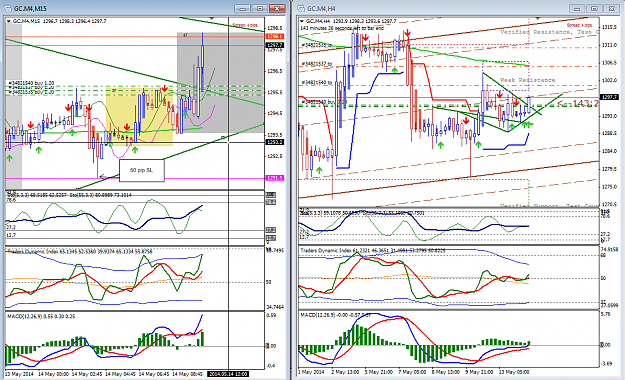Click the '1 May 2014' time axis label
The image size is (625, 380).
(x=312, y=372)
